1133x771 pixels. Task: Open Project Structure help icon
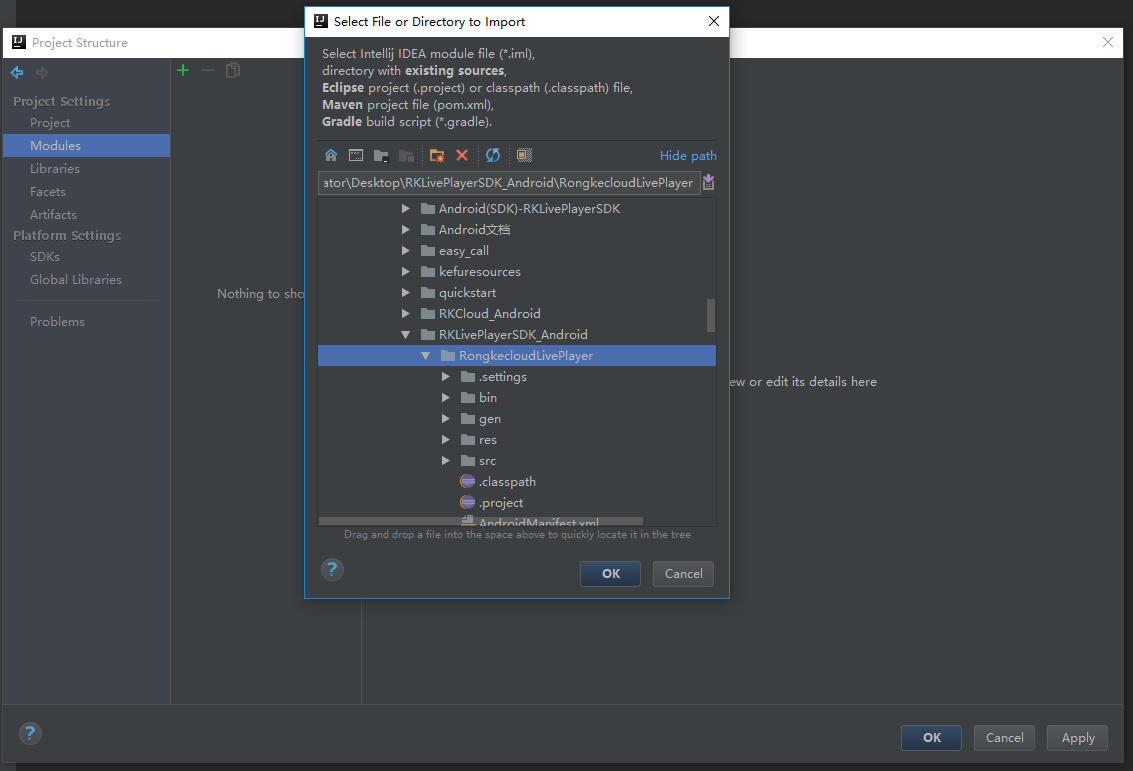[30, 733]
